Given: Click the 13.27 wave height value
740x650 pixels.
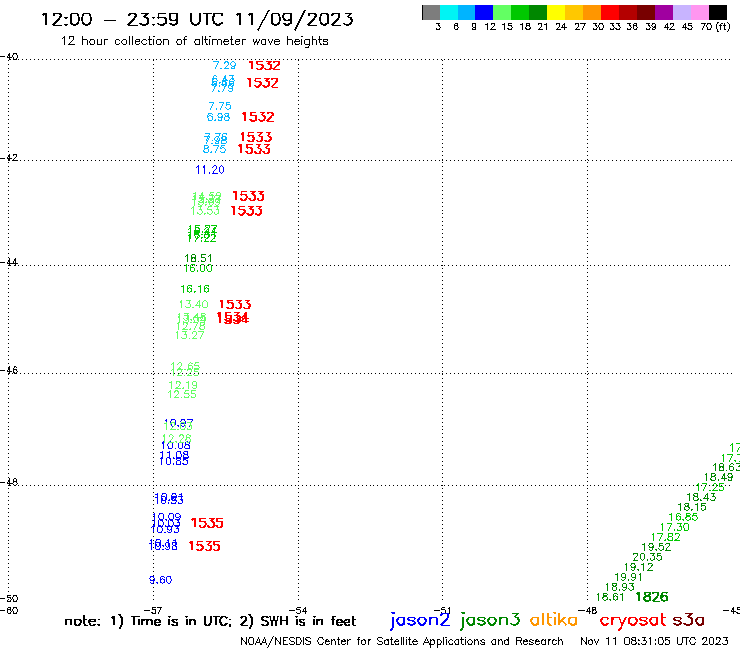Looking at the screenshot, I should tap(189, 335).
